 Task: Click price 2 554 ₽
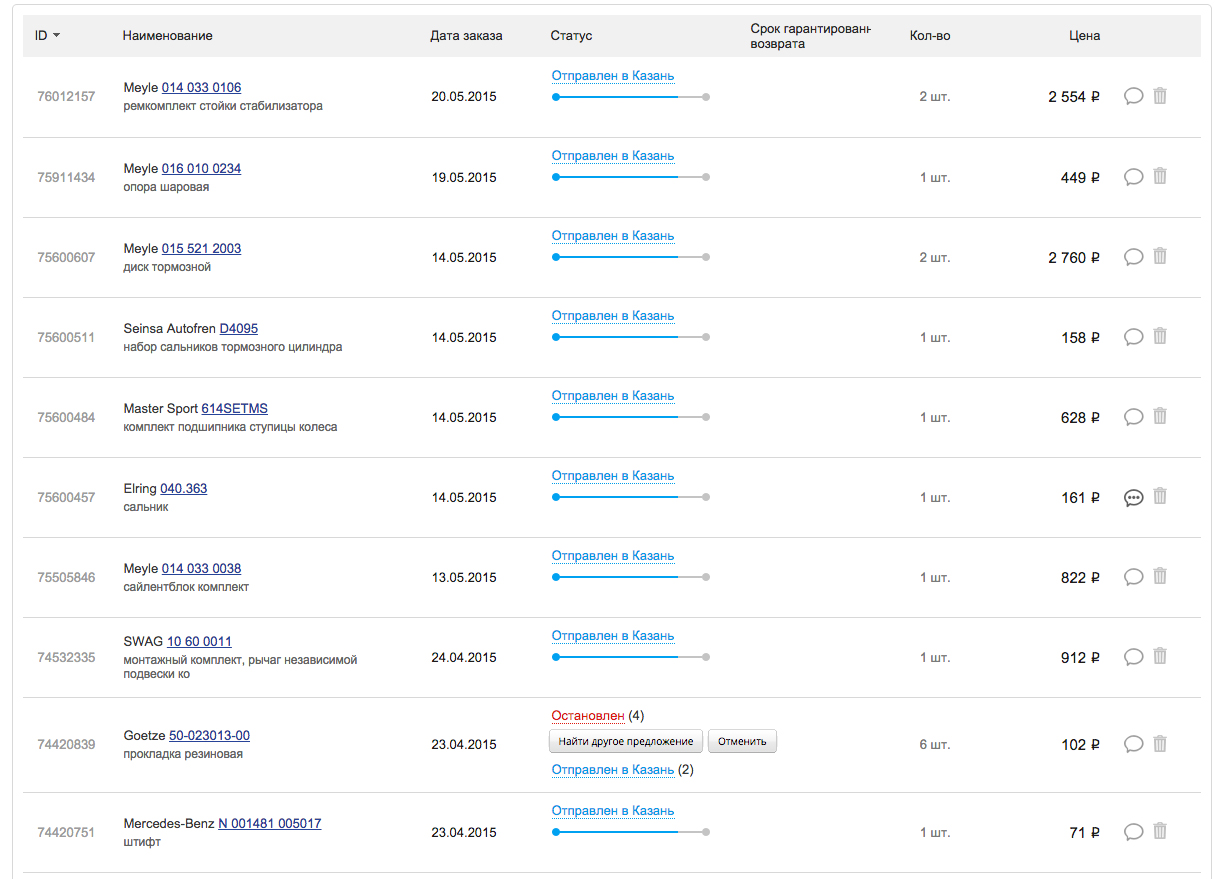(1074, 97)
